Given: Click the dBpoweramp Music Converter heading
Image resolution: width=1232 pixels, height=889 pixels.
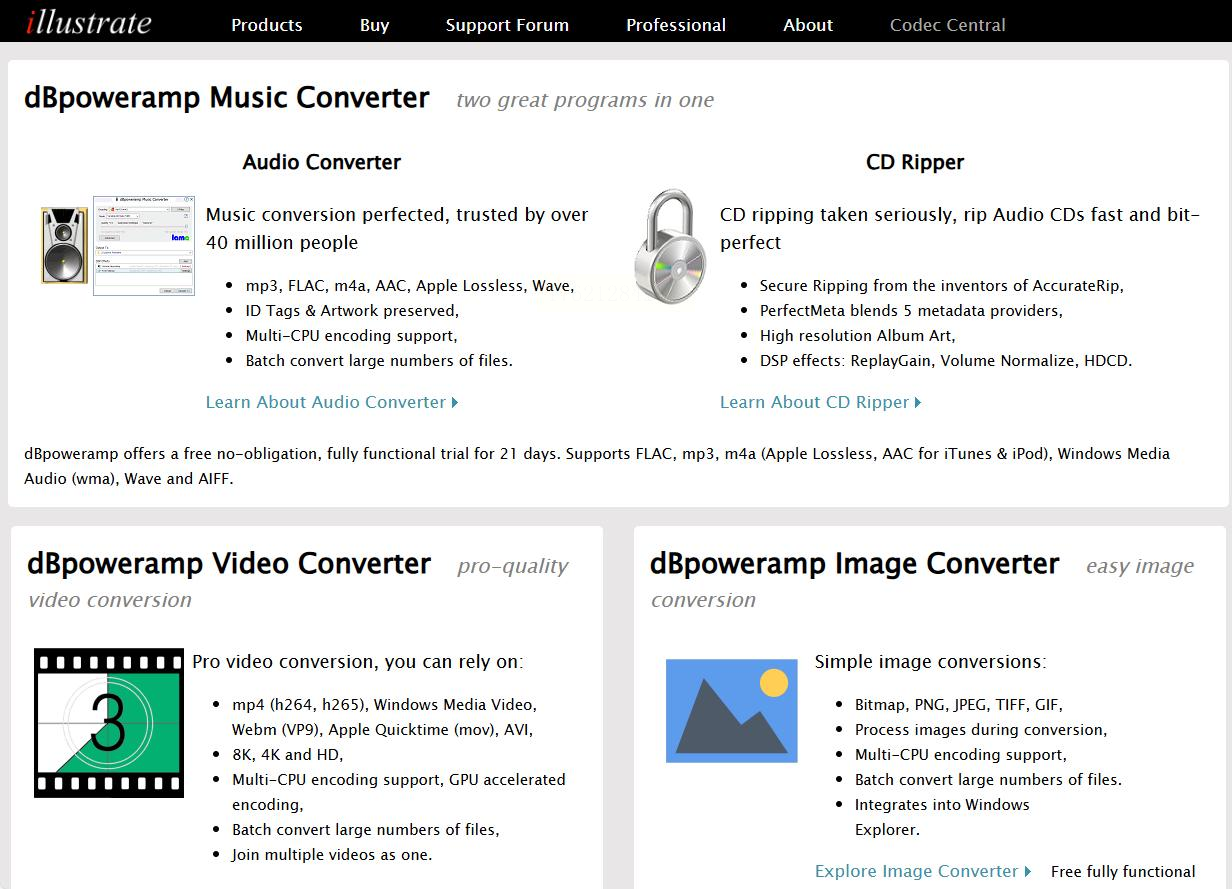Looking at the screenshot, I should coord(227,98).
